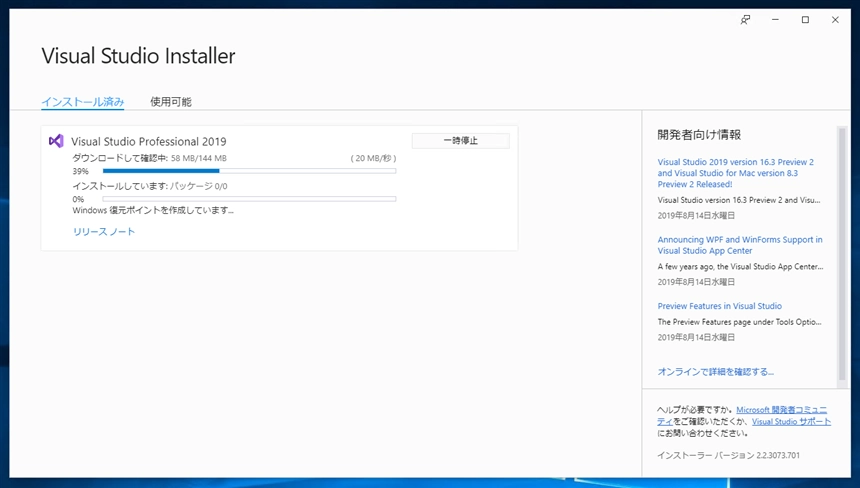This screenshot has width=860, height=488.
Task: Open Preview Features in Visual Studio article
Action: click(x=720, y=306)
